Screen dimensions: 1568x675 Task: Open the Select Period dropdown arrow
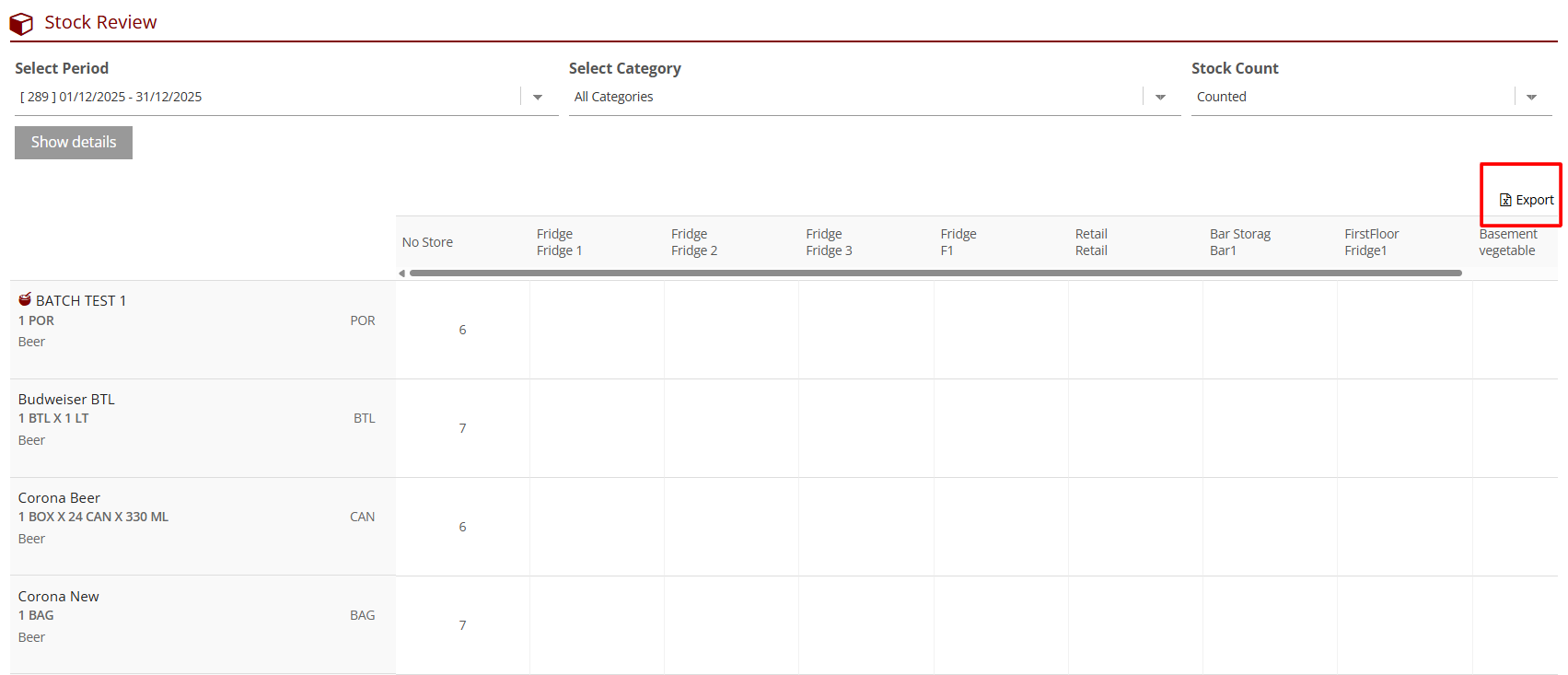point(538,98)
